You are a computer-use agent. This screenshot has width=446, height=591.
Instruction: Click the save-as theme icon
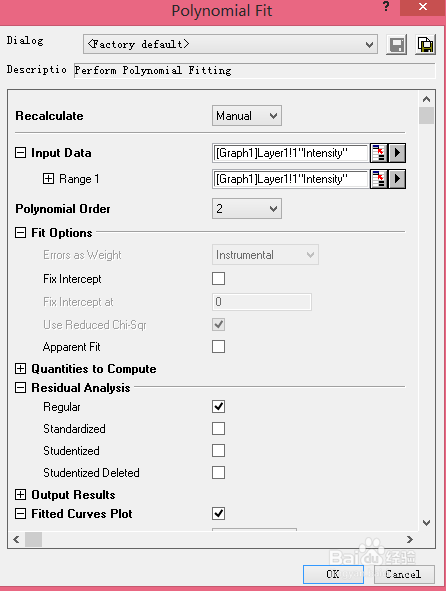pos(425,45)
